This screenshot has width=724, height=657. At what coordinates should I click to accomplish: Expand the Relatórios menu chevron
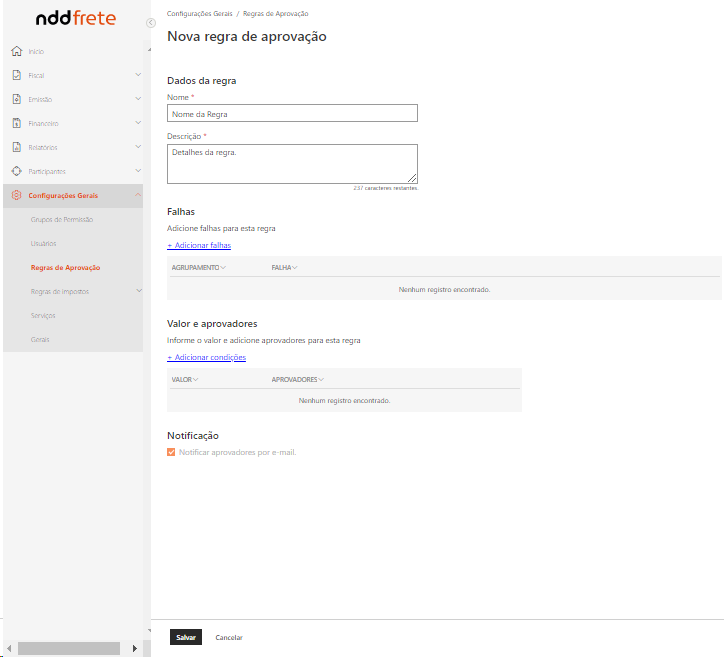pyautogui.click(x=138, y=147)
